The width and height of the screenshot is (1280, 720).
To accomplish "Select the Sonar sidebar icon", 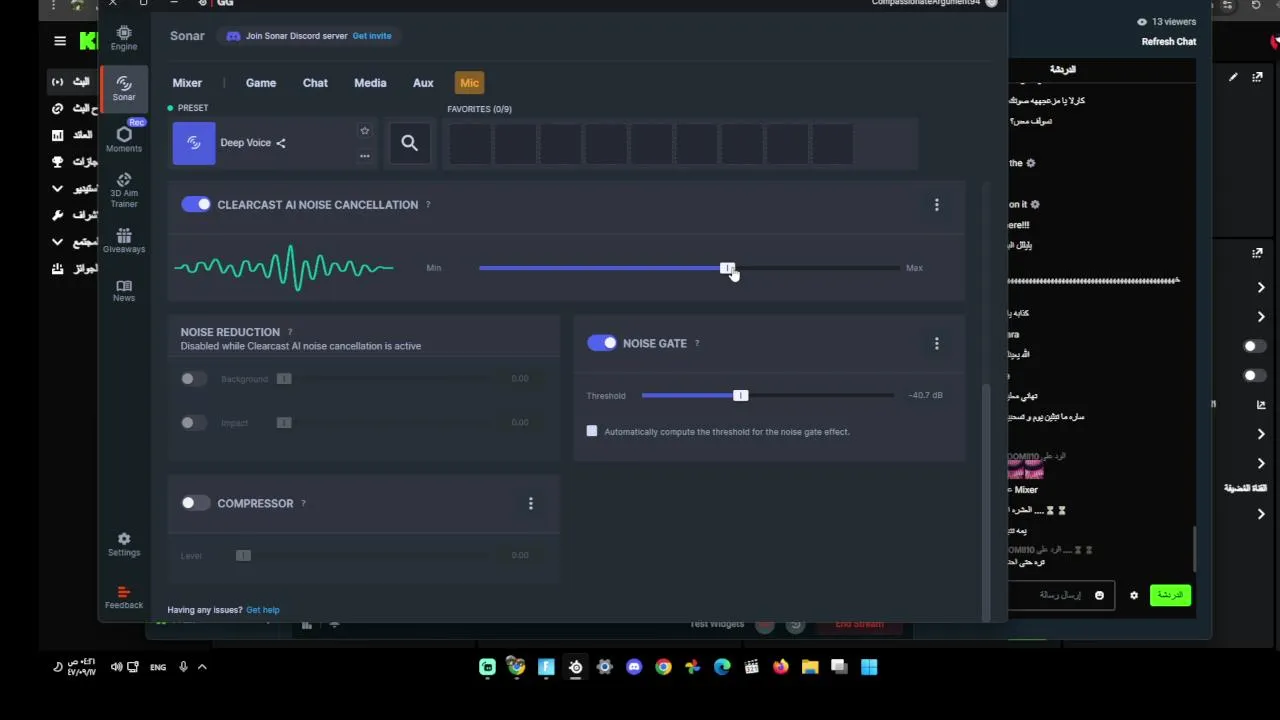I will pos(124,88).
